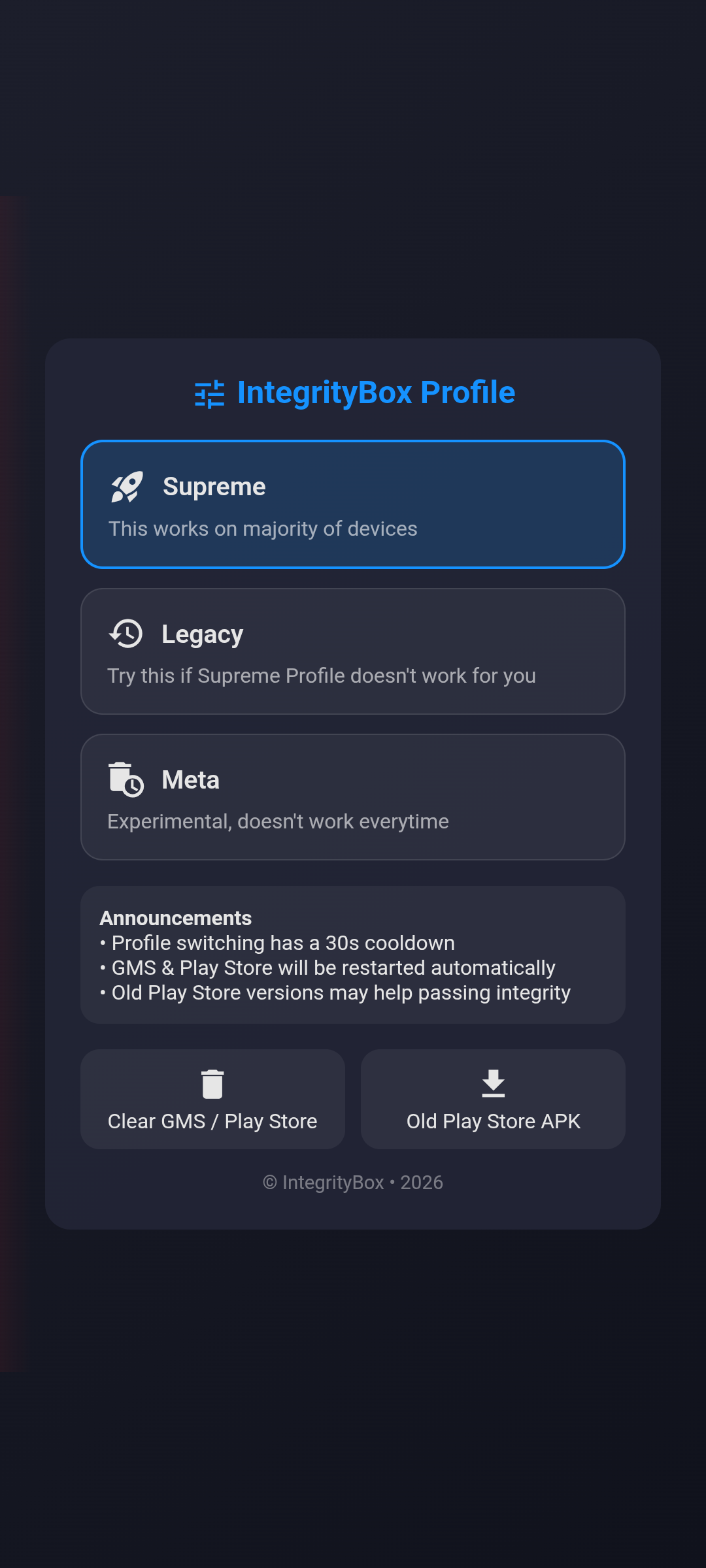This screenshot has height=1568, width=706.
Task: Click the download arrow icon
Action: pyautogui.click(x=494, y=1083)
